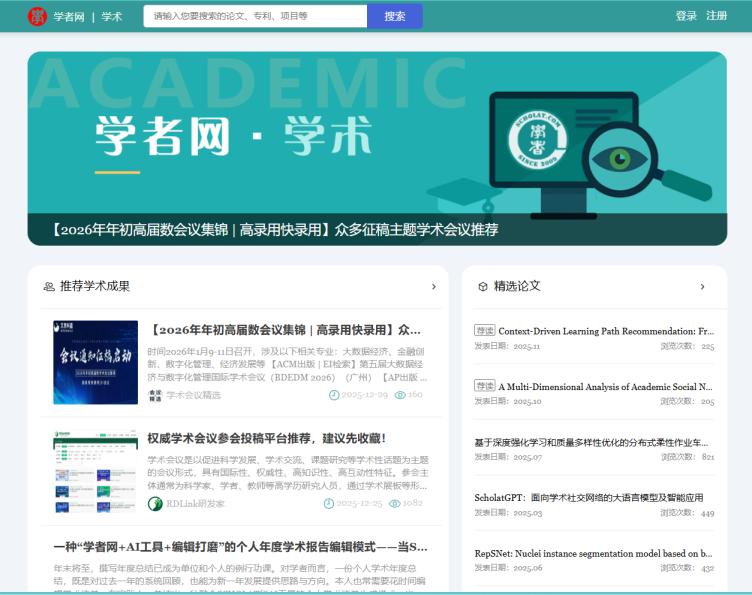Open paper A Multi-Dimensional Analysis of Academic Social
Viewport: 752px width, 595px height.
coord(605,386)
